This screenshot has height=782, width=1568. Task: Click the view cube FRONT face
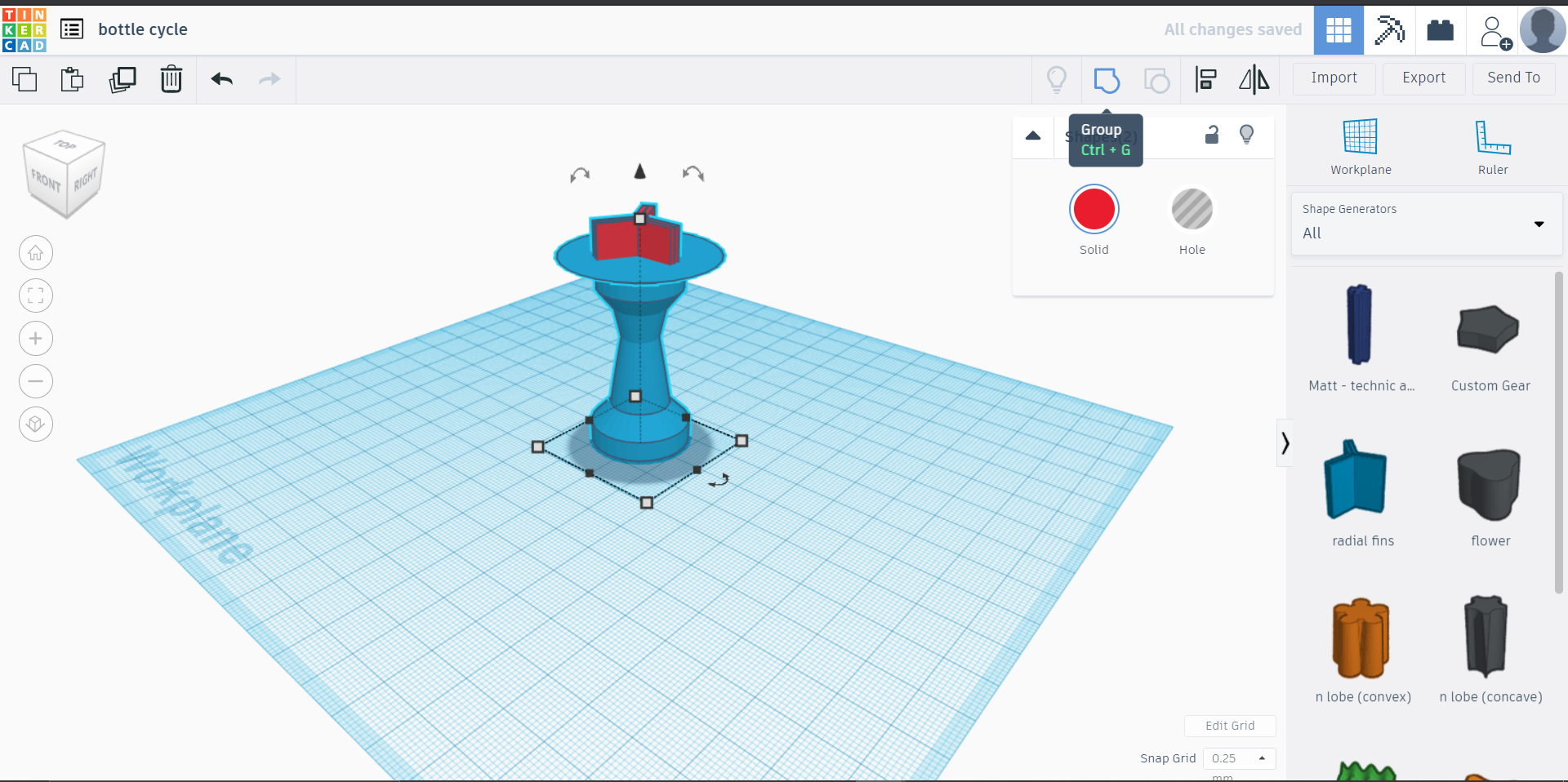pyautogui.click(x=46, y=180)
